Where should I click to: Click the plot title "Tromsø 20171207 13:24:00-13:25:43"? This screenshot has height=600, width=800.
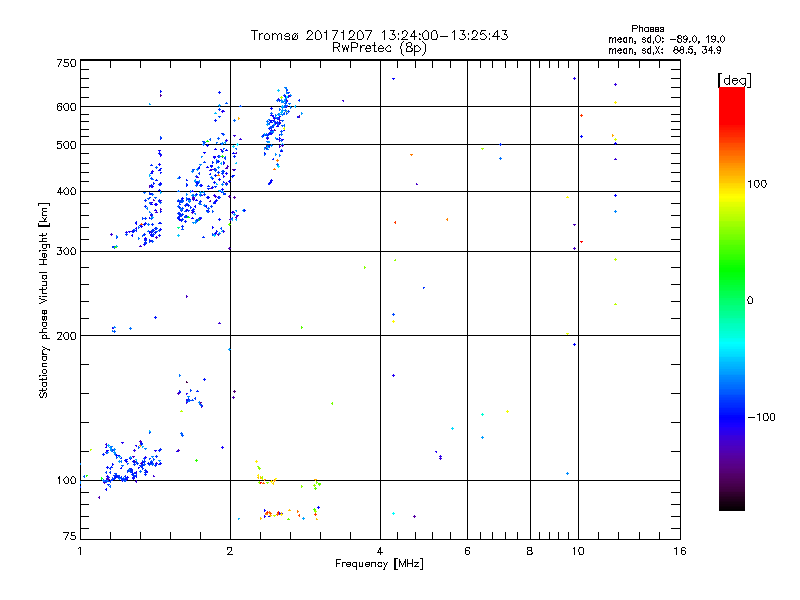point(380,35)
